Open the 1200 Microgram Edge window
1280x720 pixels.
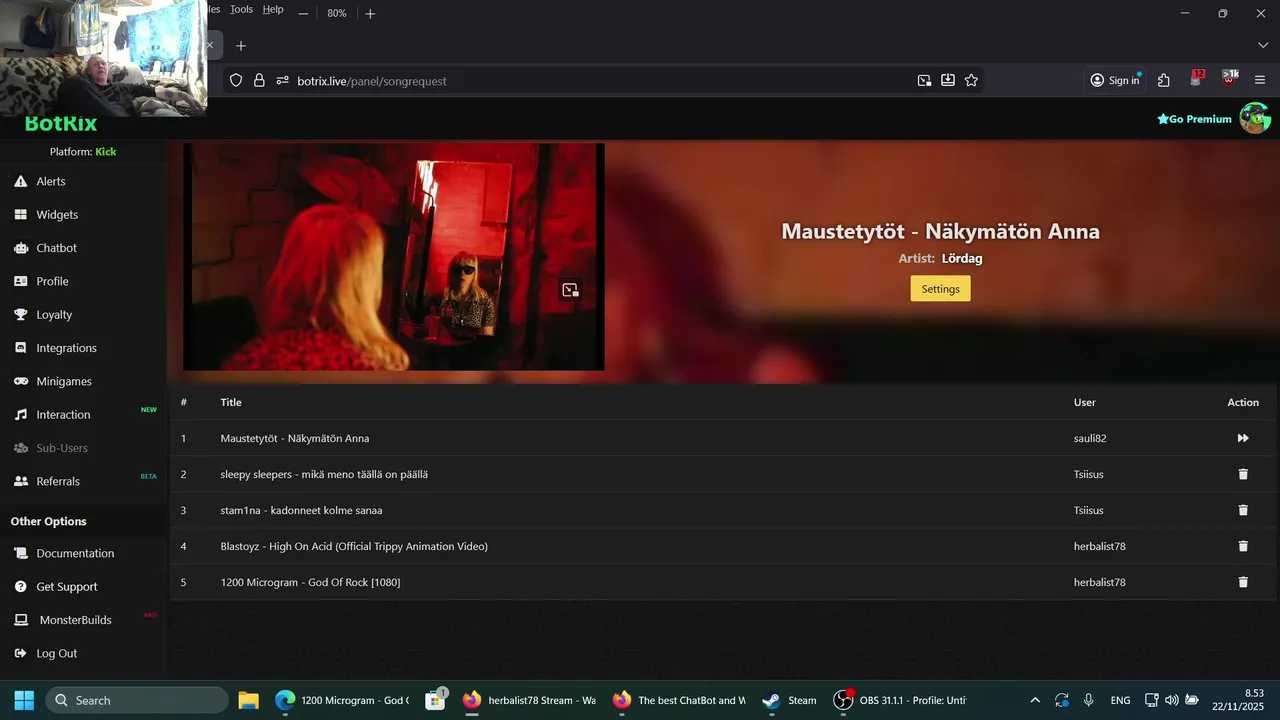(341, 700)
